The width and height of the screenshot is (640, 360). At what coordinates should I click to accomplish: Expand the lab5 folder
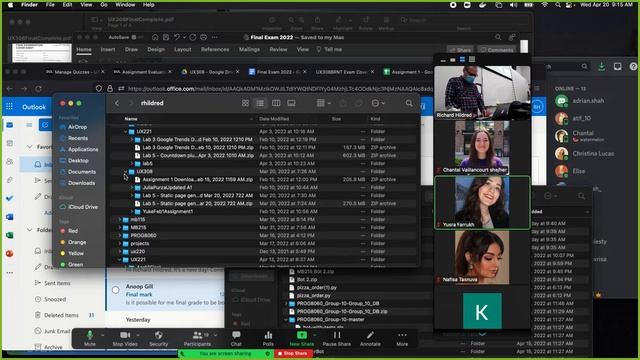click(x=131, y=164)
